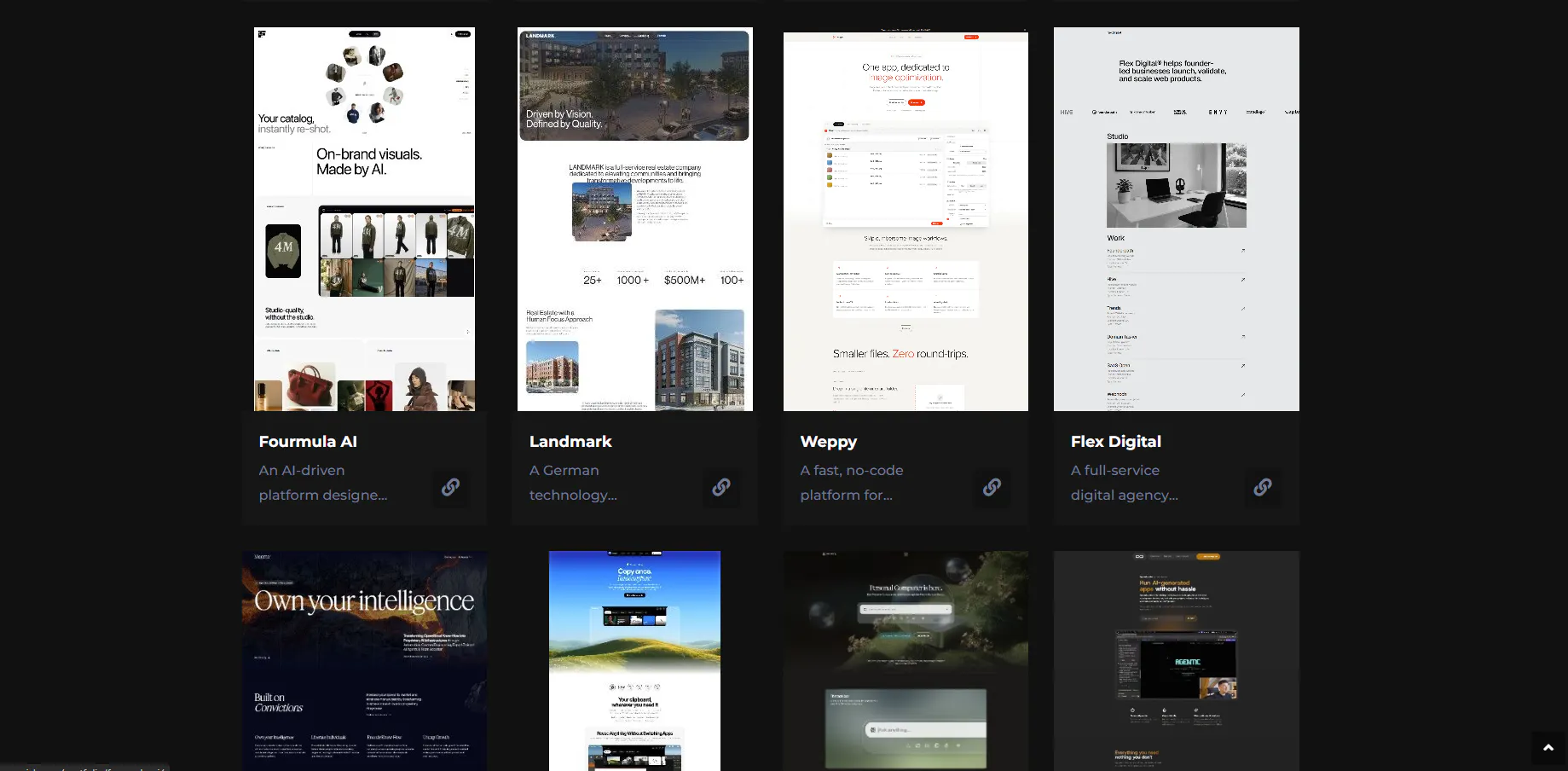Open the Weppy site preview thumbnail
This screenshot has width=1568, height=771.
tap(906, 219)
